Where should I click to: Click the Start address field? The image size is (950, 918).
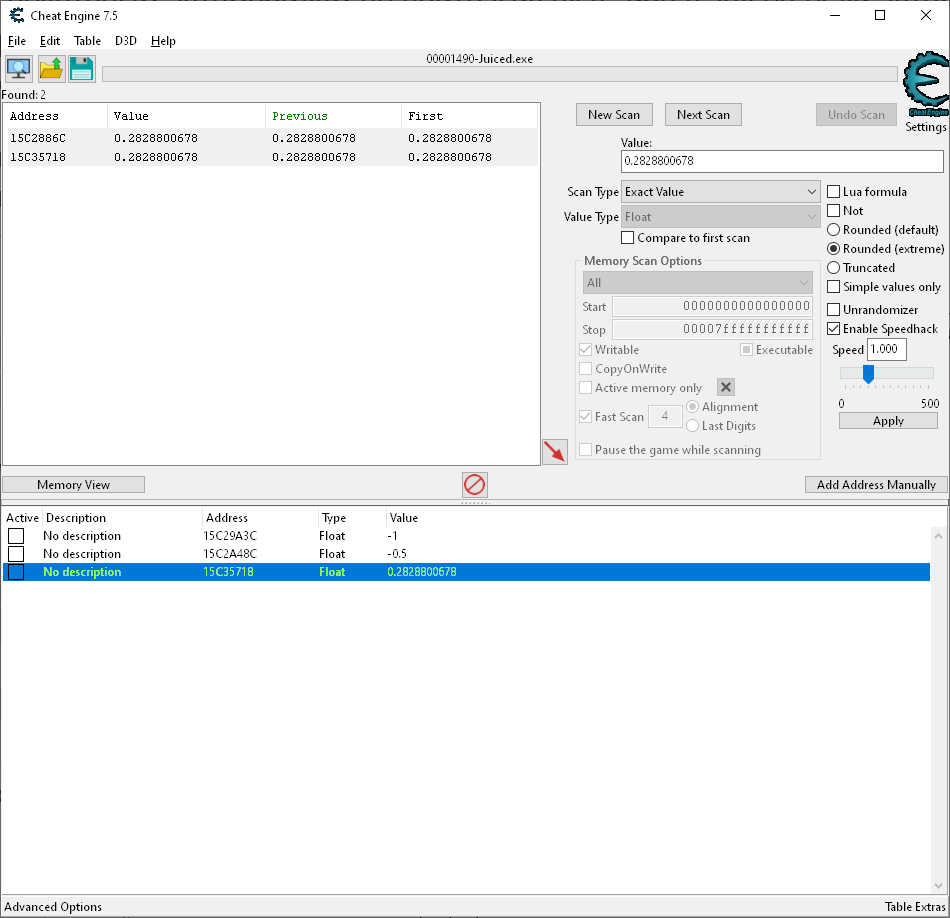point(712,307)
